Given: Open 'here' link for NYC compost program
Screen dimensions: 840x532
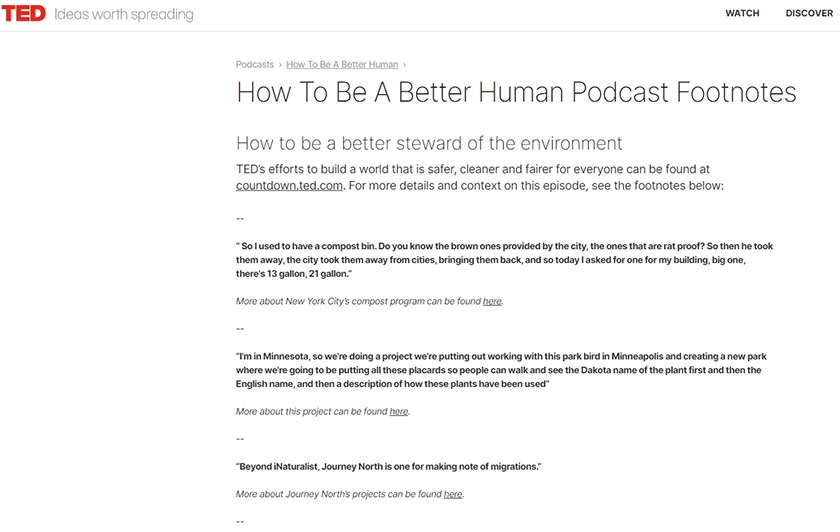Looking at the screenshot, I should 492,302.
